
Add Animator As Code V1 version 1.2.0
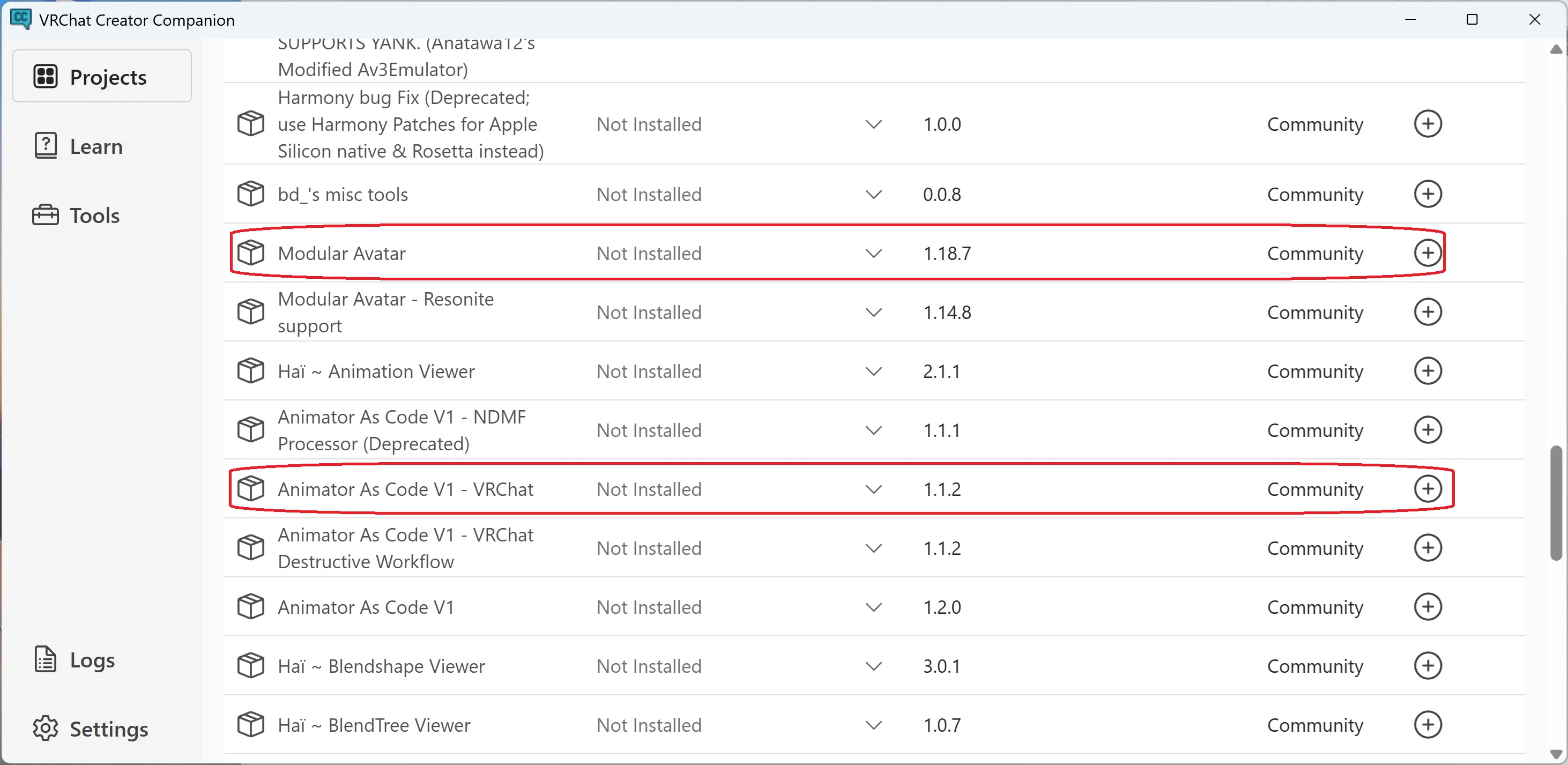(x=1428, y=606)
